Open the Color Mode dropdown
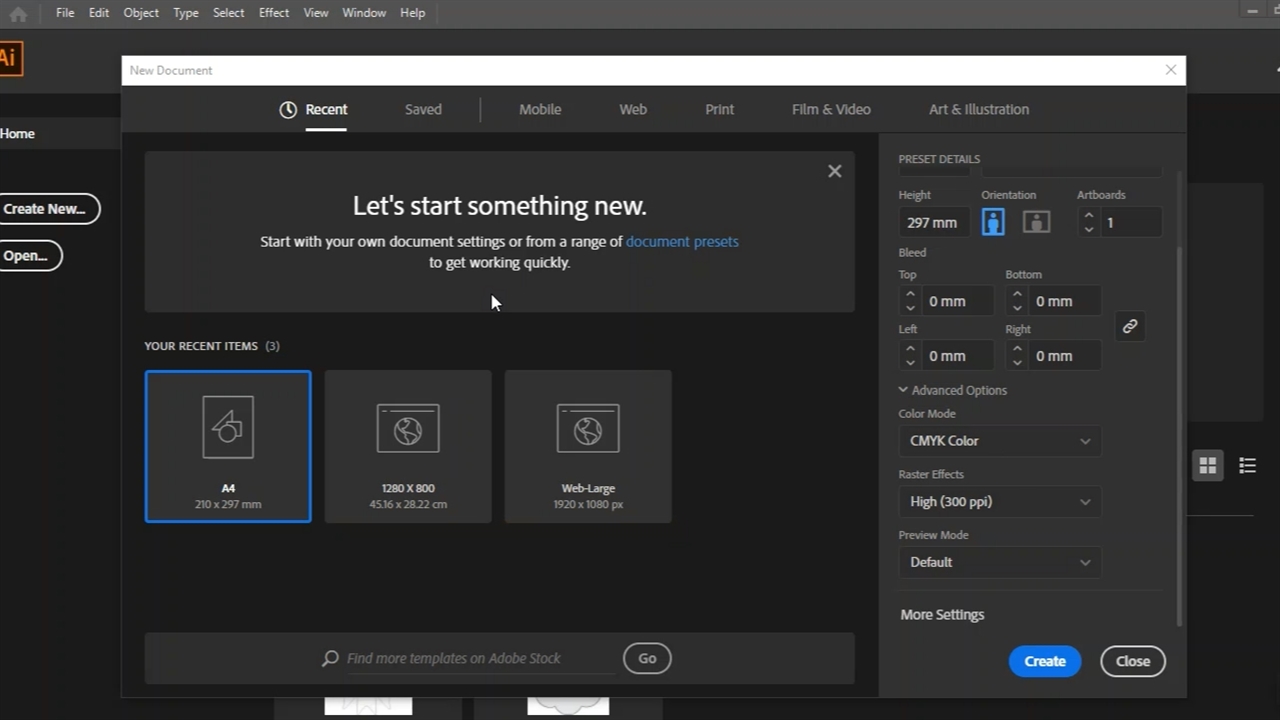This screenshot has height=720, width=1280. (999, 441)
